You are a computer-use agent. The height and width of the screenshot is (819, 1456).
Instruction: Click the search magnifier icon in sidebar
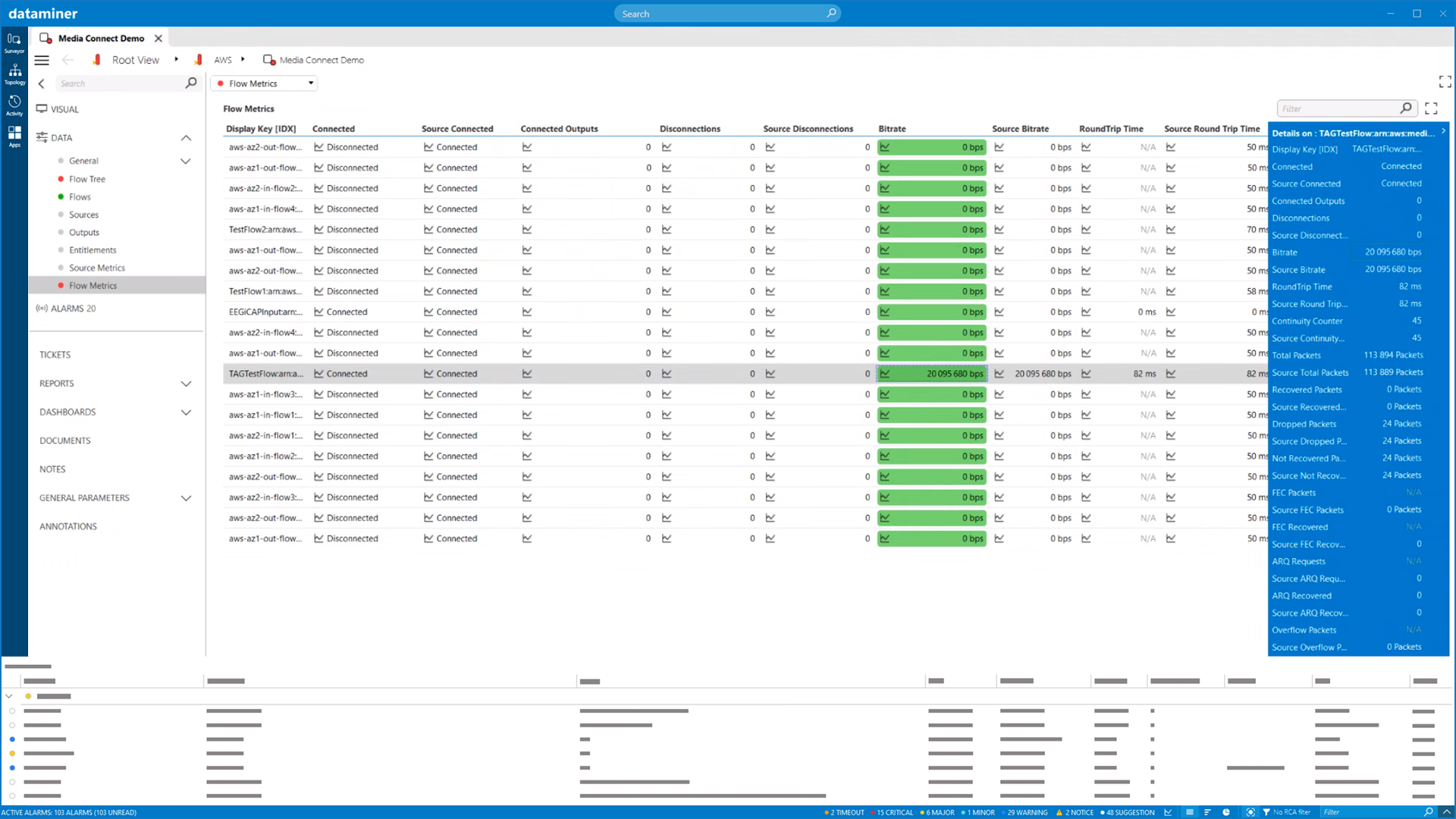pyautogui.click(x=192, y=83)
